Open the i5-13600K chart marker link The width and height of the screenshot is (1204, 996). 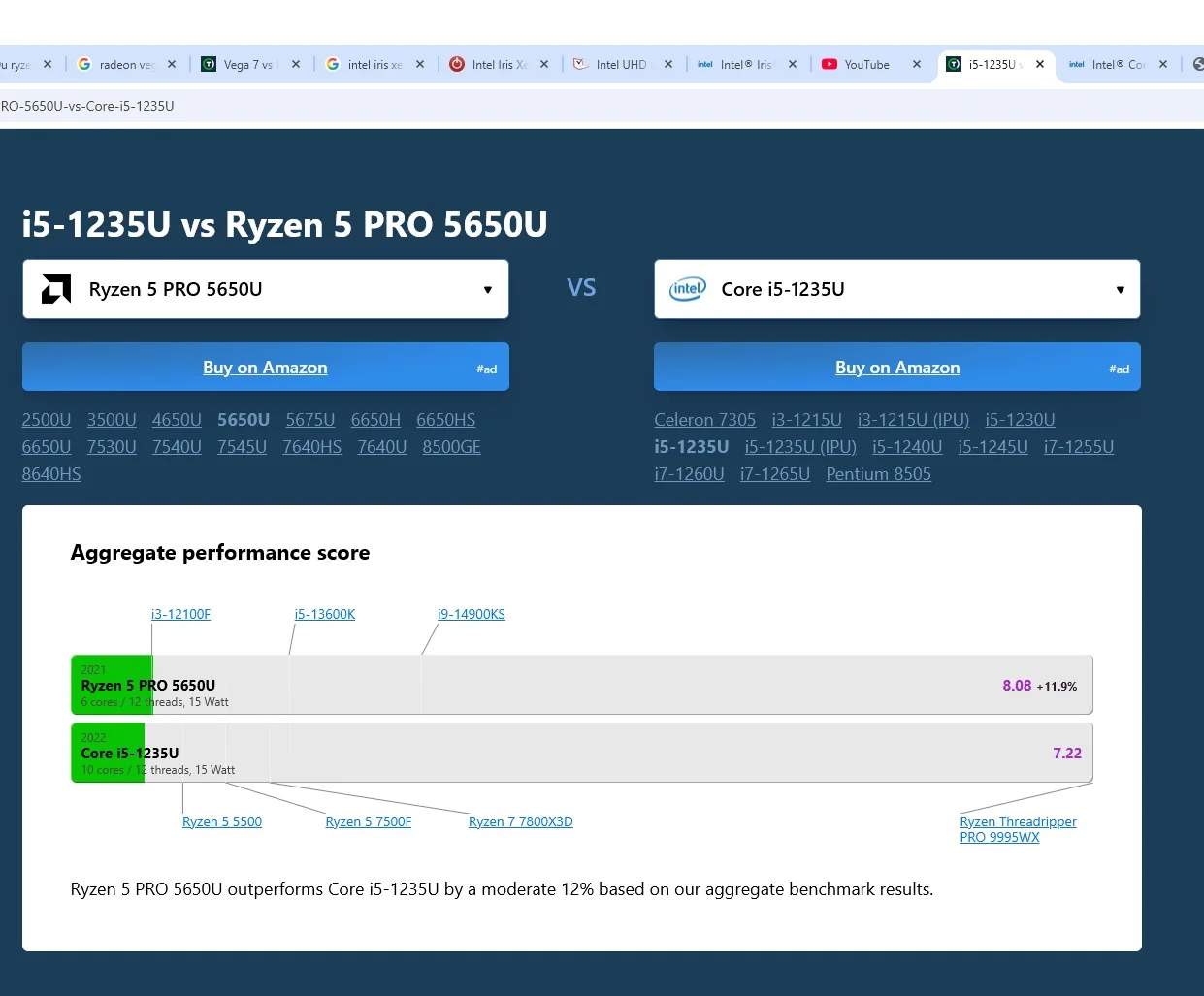coord(325,614)
